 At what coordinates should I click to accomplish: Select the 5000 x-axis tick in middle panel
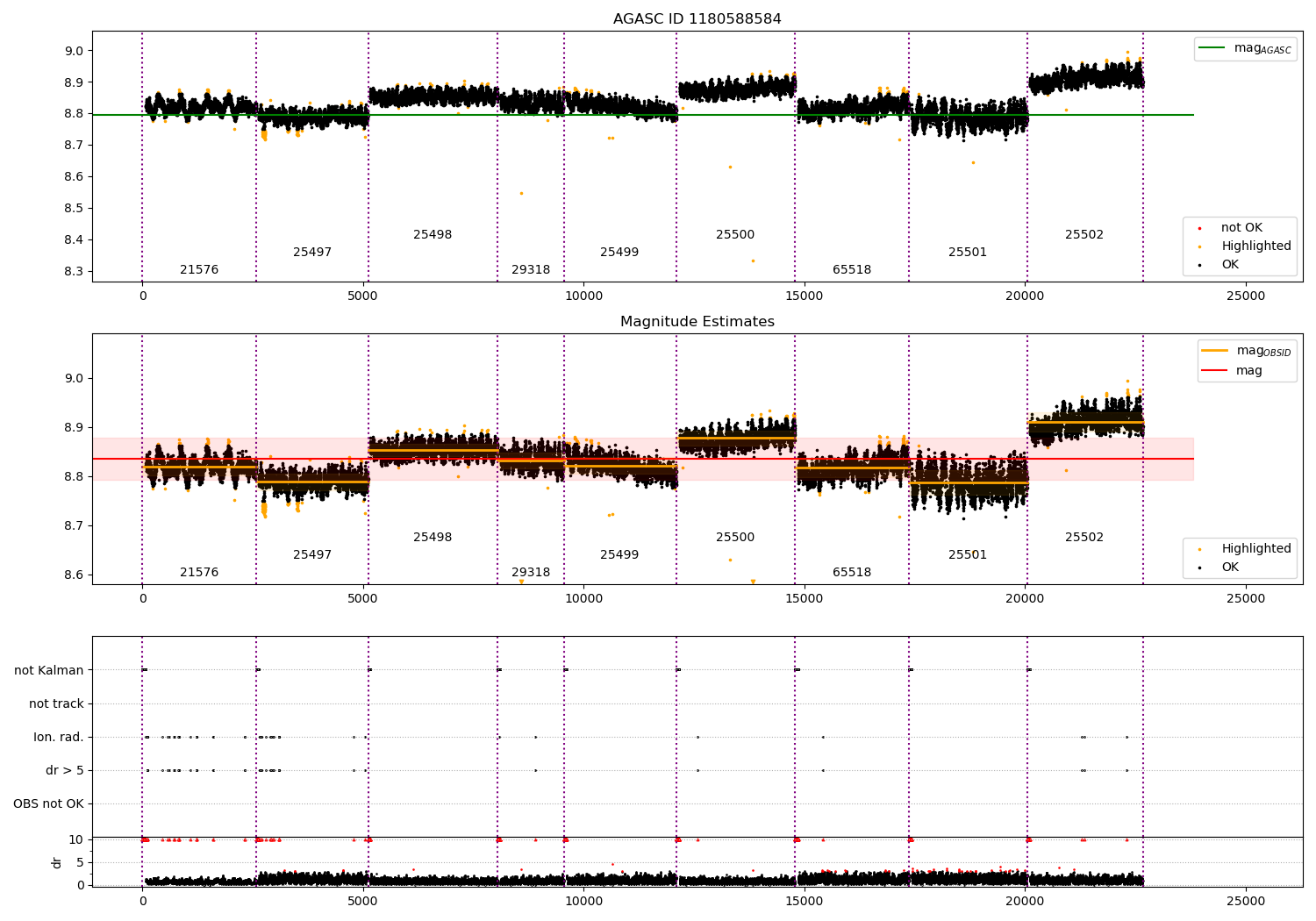[x=362, y=598]
